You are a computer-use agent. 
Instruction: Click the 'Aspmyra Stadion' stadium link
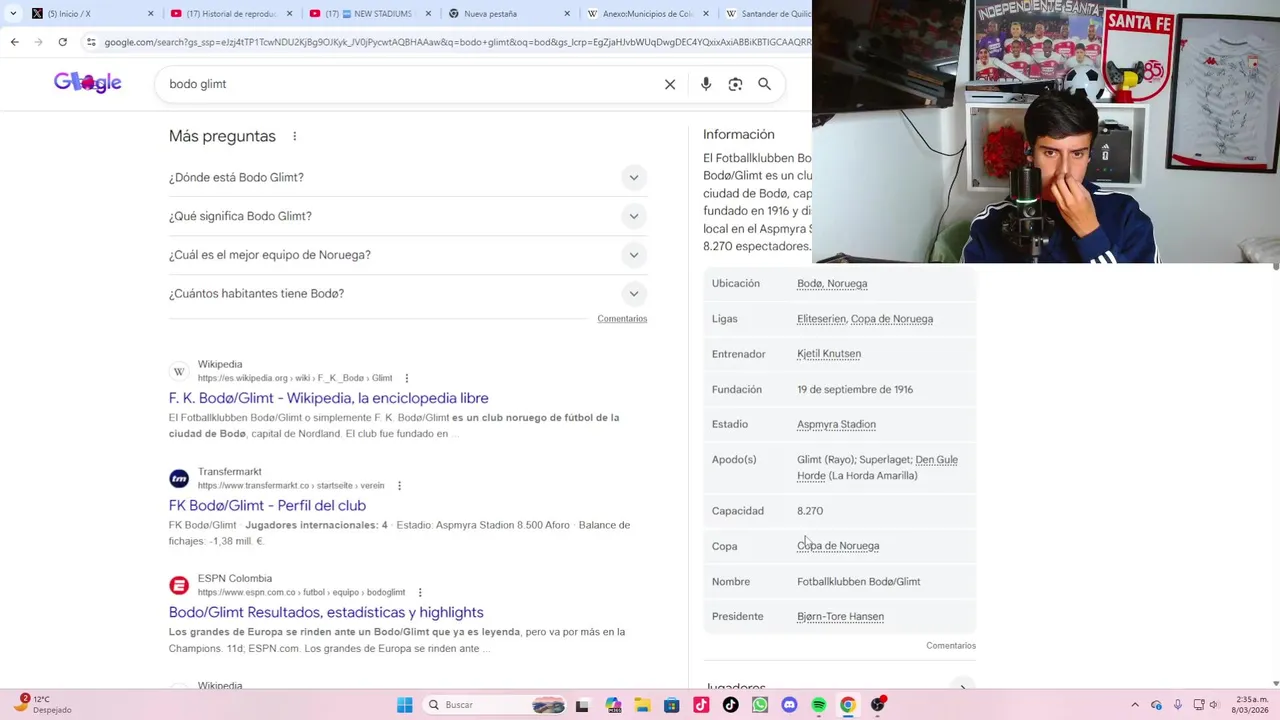[836, 425]
